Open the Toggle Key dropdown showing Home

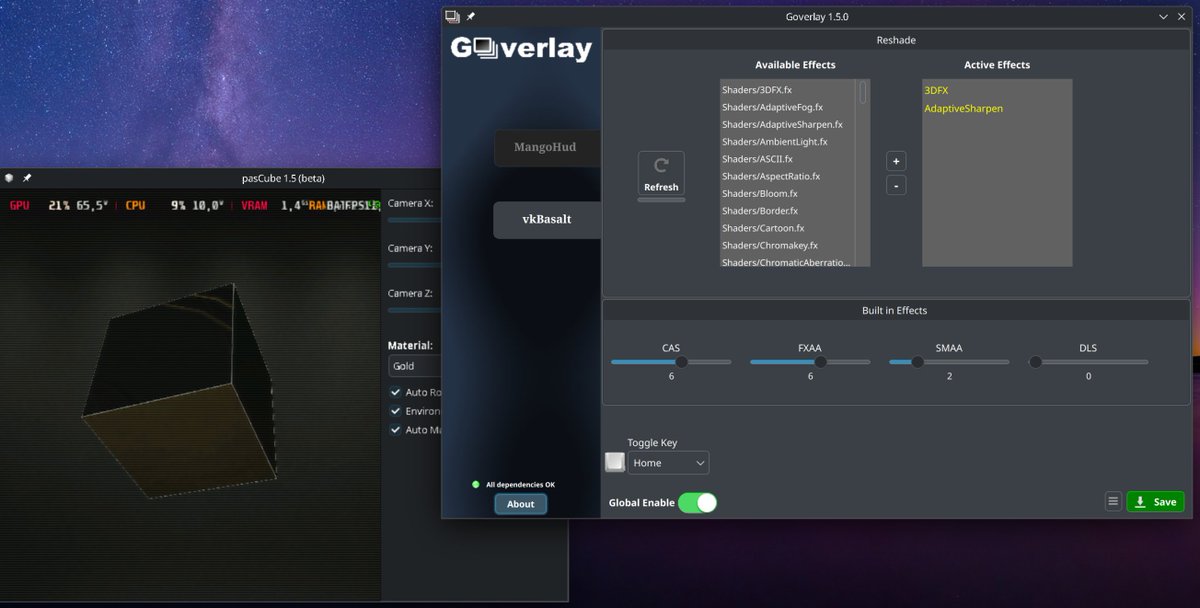[x=668, y=462]
